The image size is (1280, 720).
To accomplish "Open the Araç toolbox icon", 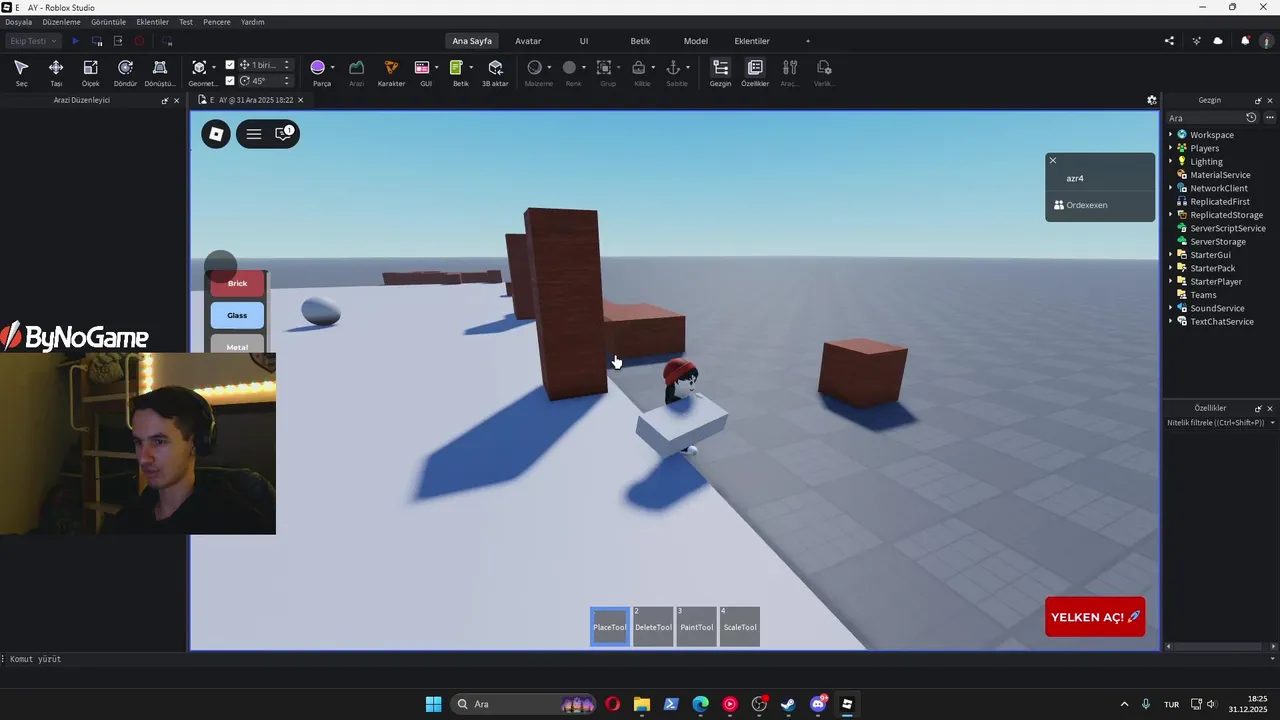I will [x=790, y=72].
